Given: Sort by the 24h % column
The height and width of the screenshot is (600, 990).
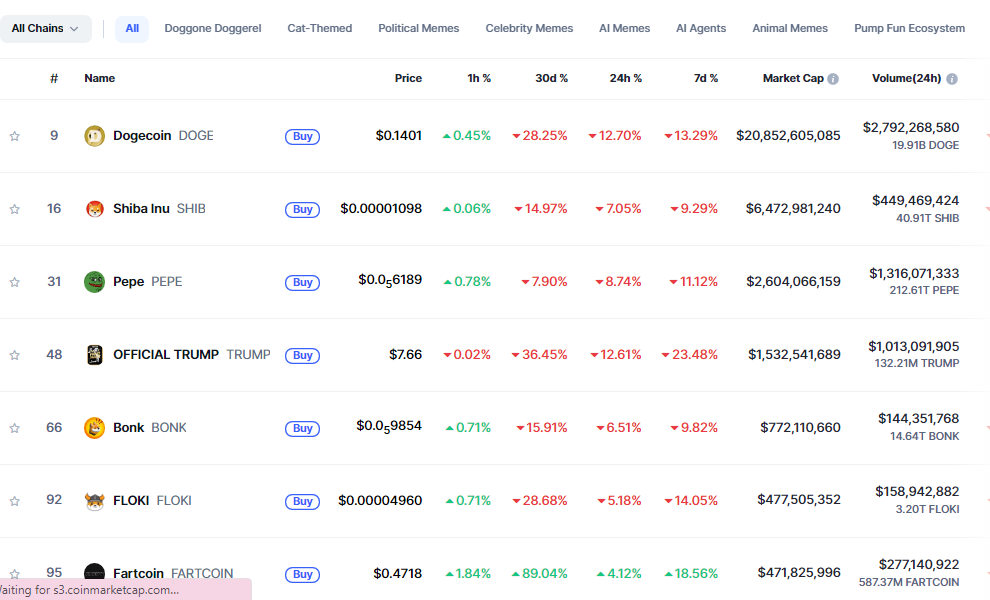Looking at the screenshot, I should click(626, 78).
